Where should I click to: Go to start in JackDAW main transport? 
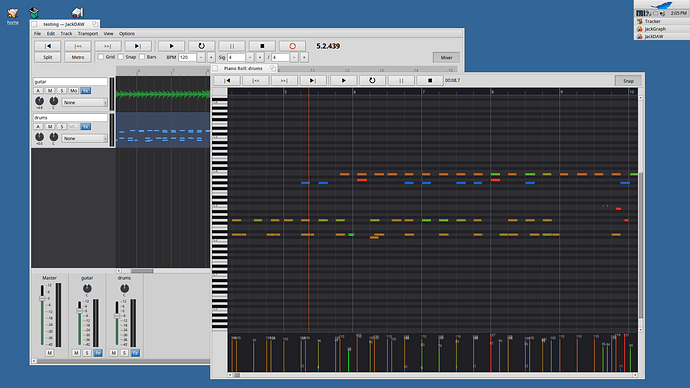[x=48, y=46]
